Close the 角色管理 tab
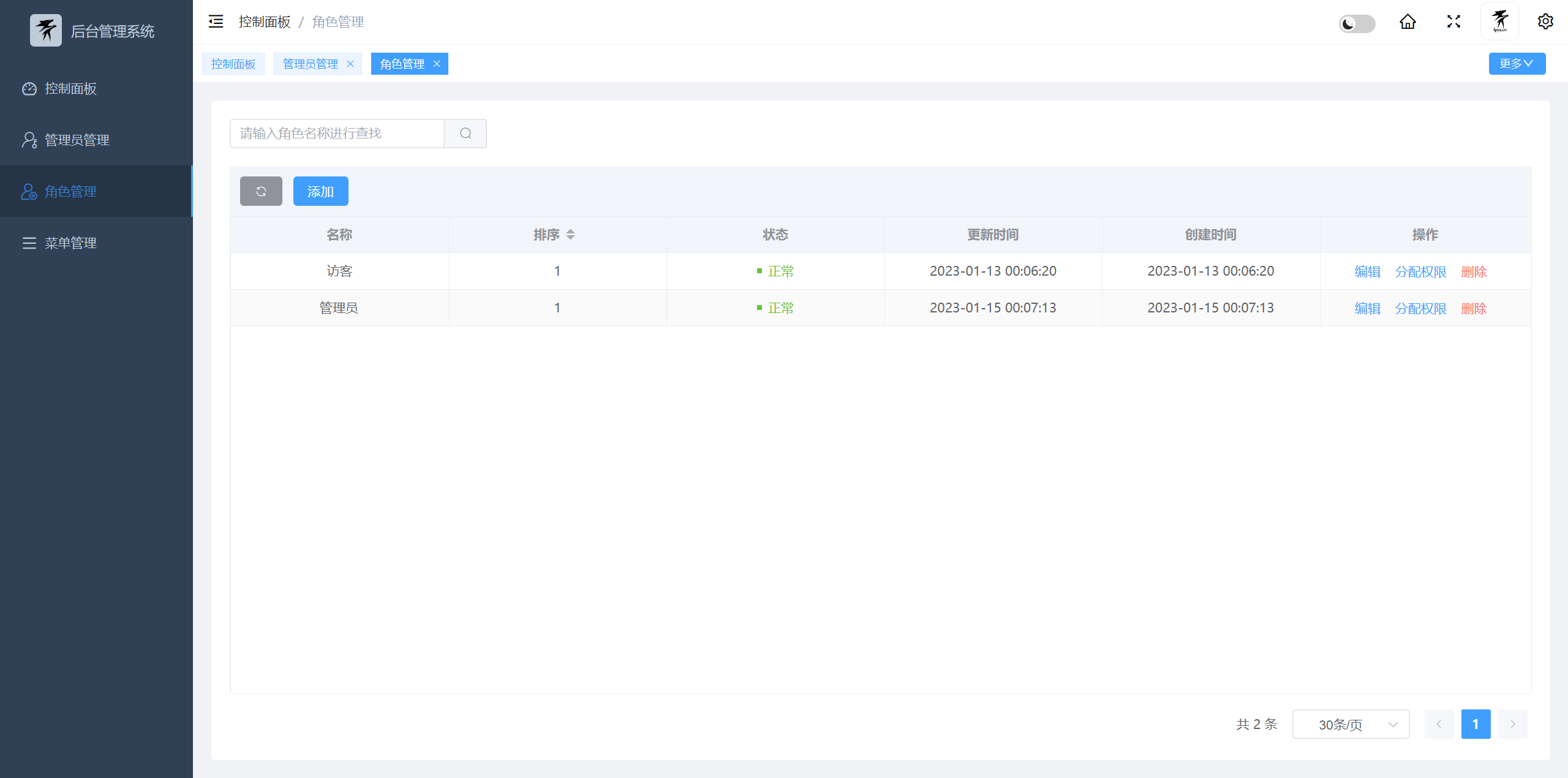This screenshot has width=1568, height=778. pos(437,64)
